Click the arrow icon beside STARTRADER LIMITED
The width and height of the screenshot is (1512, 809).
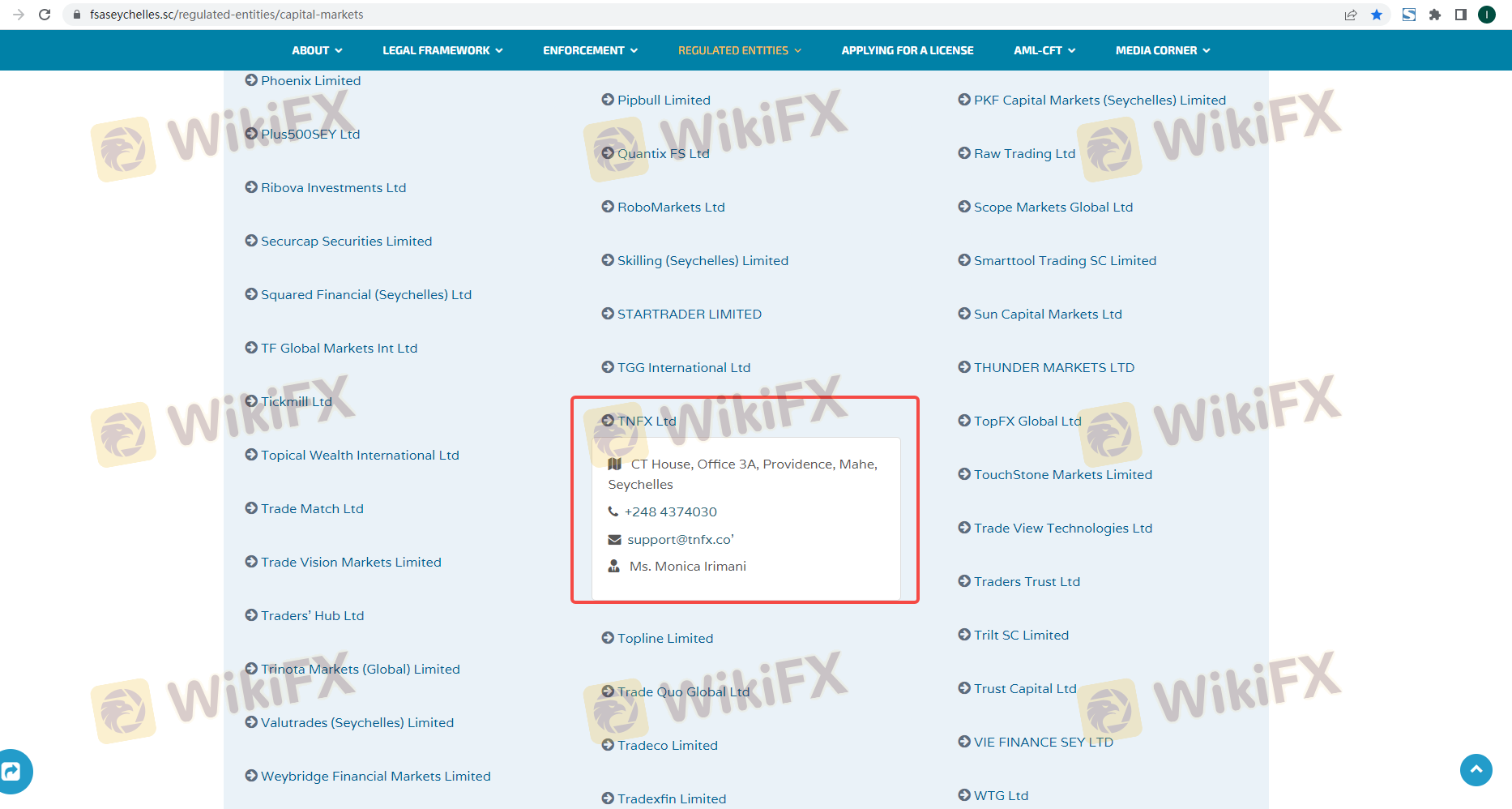pos(608,314)
